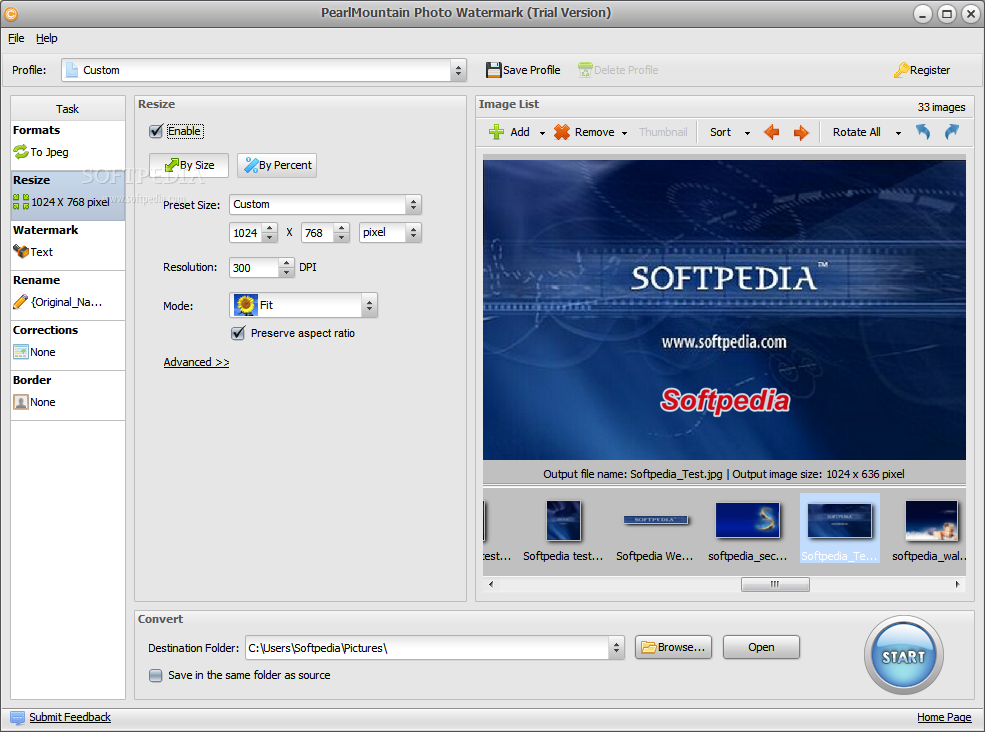Open the Destination Folder dropdown arrow
This screenshot has height=732, width=985.
point(616,648)
